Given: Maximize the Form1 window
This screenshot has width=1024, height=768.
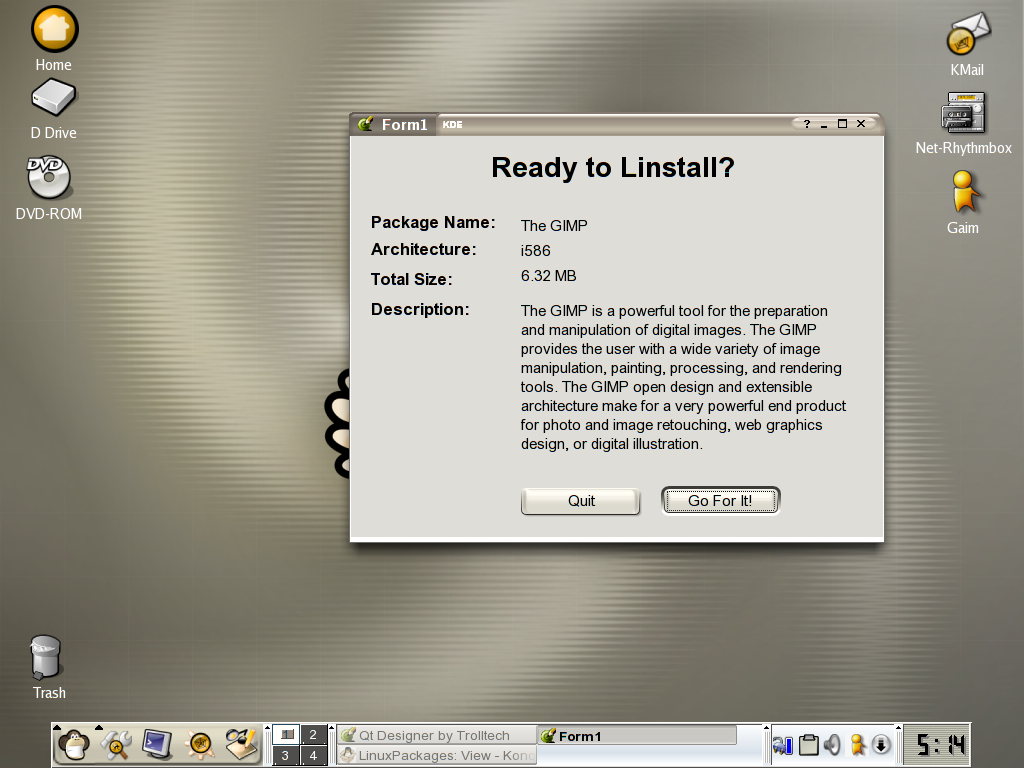Looking at the screenshot, I should click(x=842, y=124).
